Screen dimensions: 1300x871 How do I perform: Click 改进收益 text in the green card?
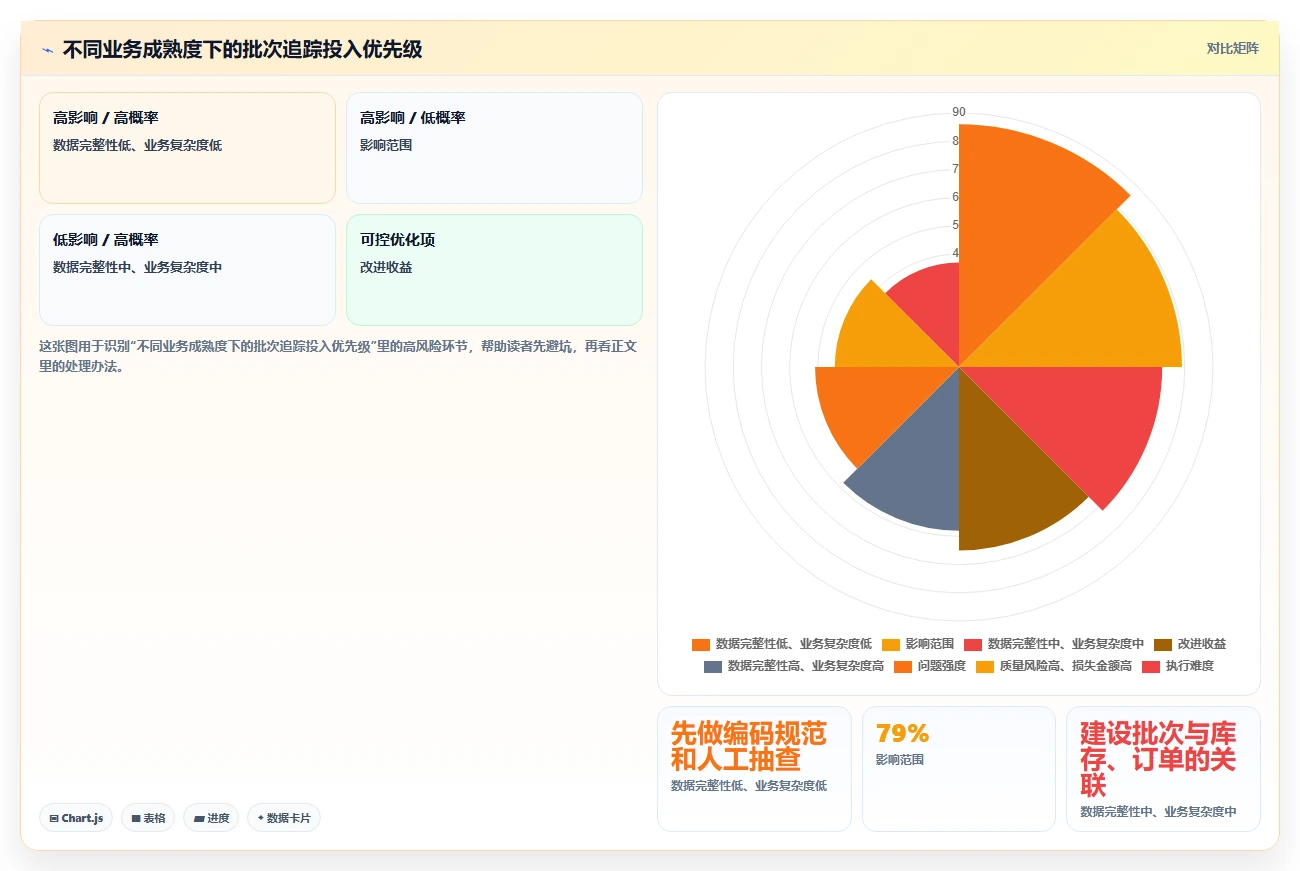click(x=386, y=267)
